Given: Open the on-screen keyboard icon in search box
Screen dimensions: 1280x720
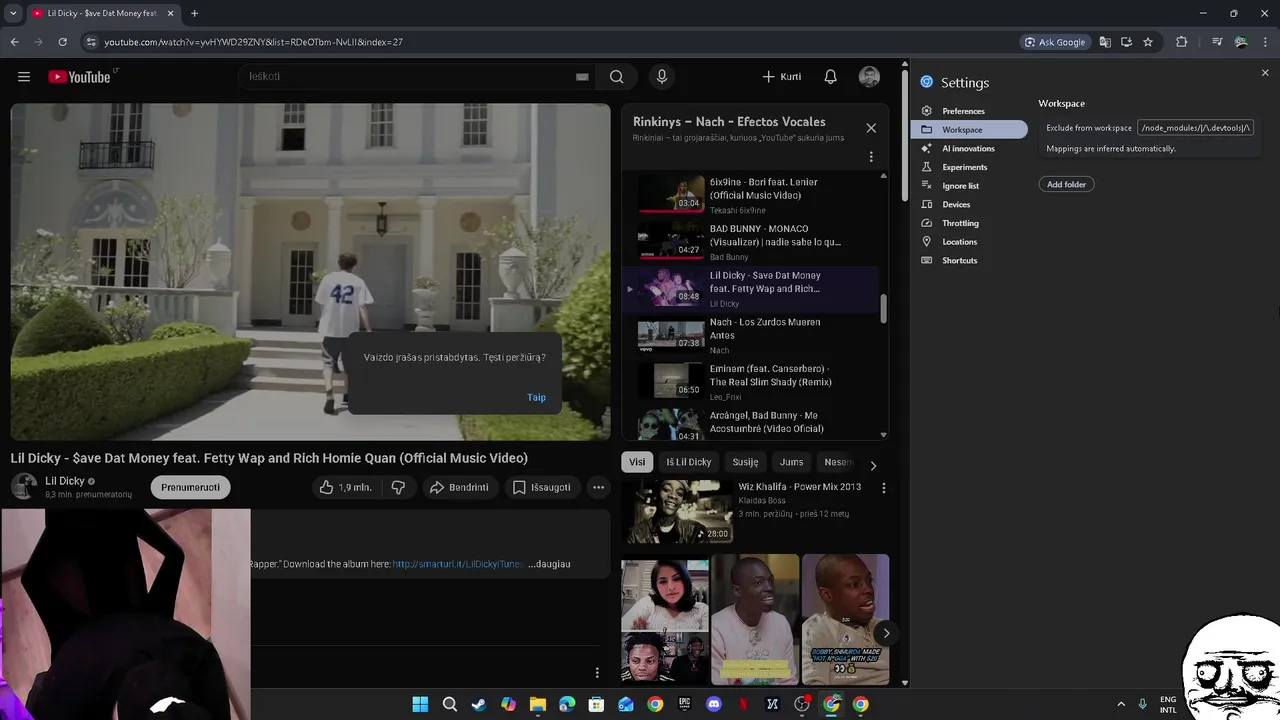Looking at the screenshot, I should pos(582,77).
